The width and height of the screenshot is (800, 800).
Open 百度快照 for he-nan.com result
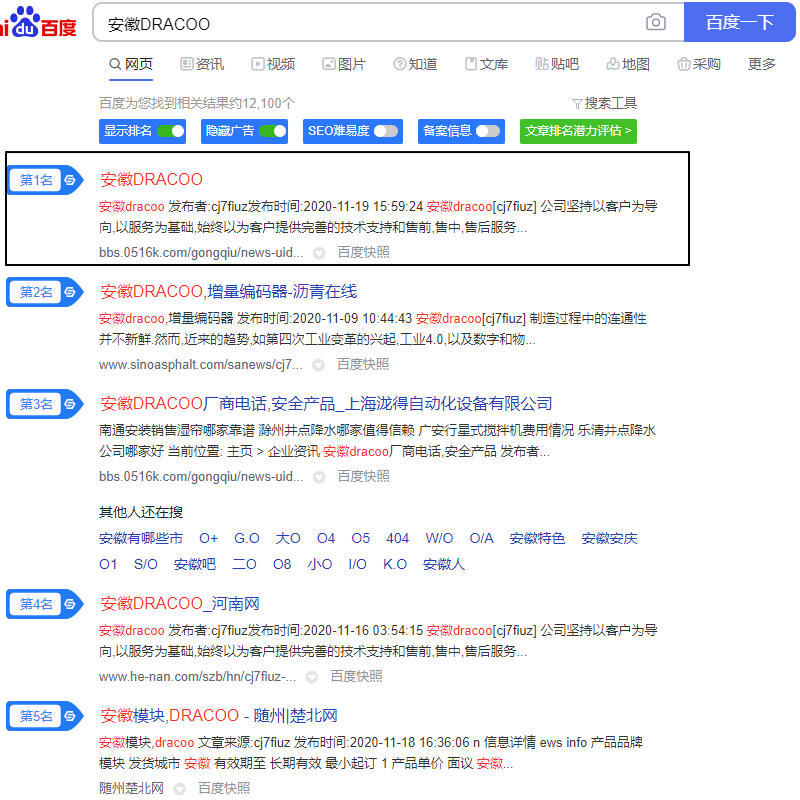click(x=356, y=677)
